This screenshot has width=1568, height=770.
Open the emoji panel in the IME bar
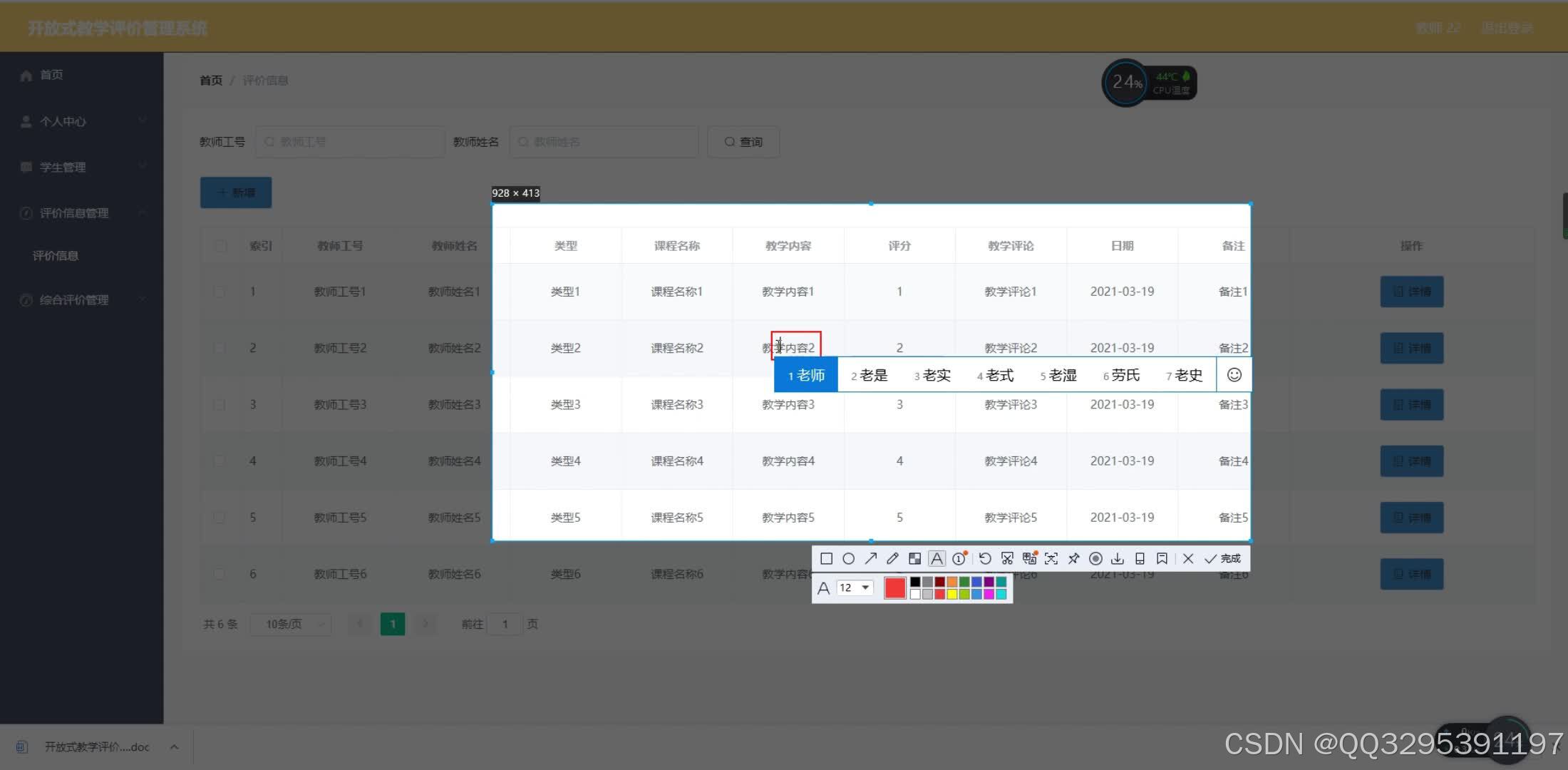point(1234,375)
